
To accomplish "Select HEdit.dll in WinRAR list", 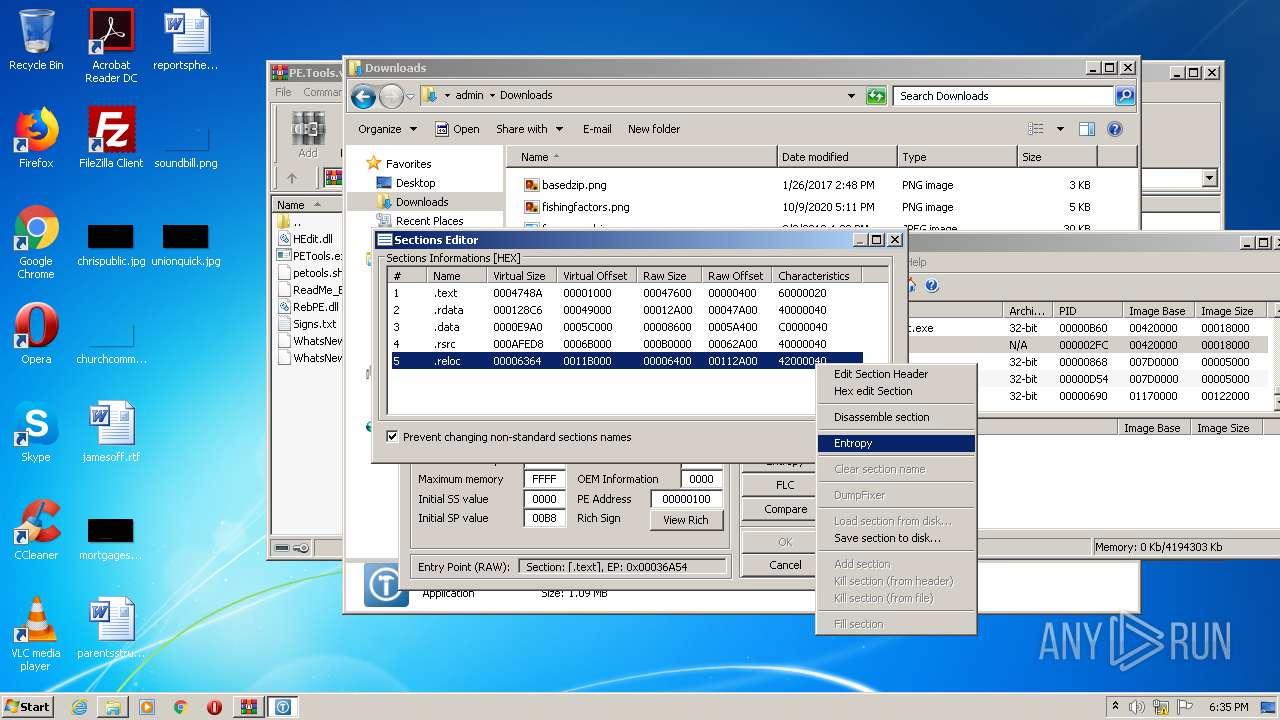I will [312, 239].
